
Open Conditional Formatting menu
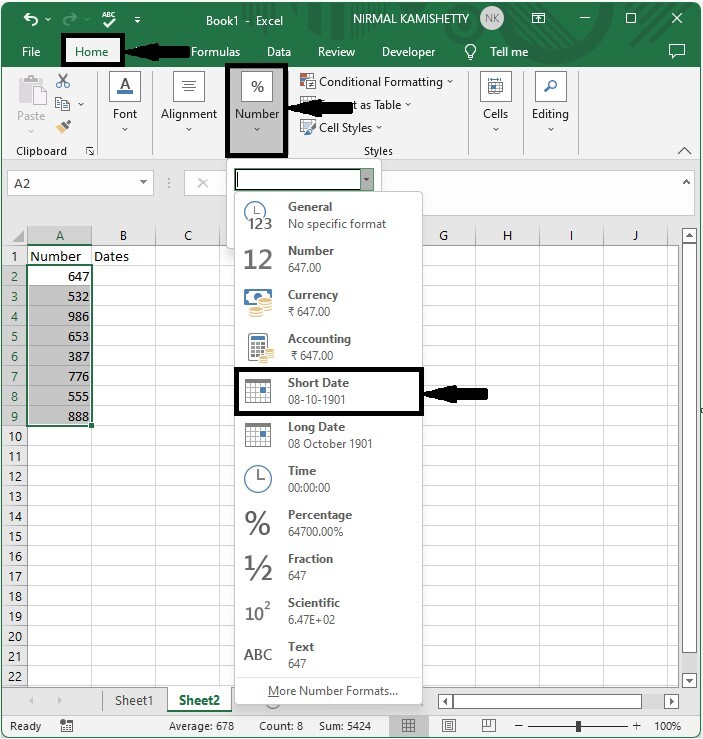click(376, 82)
